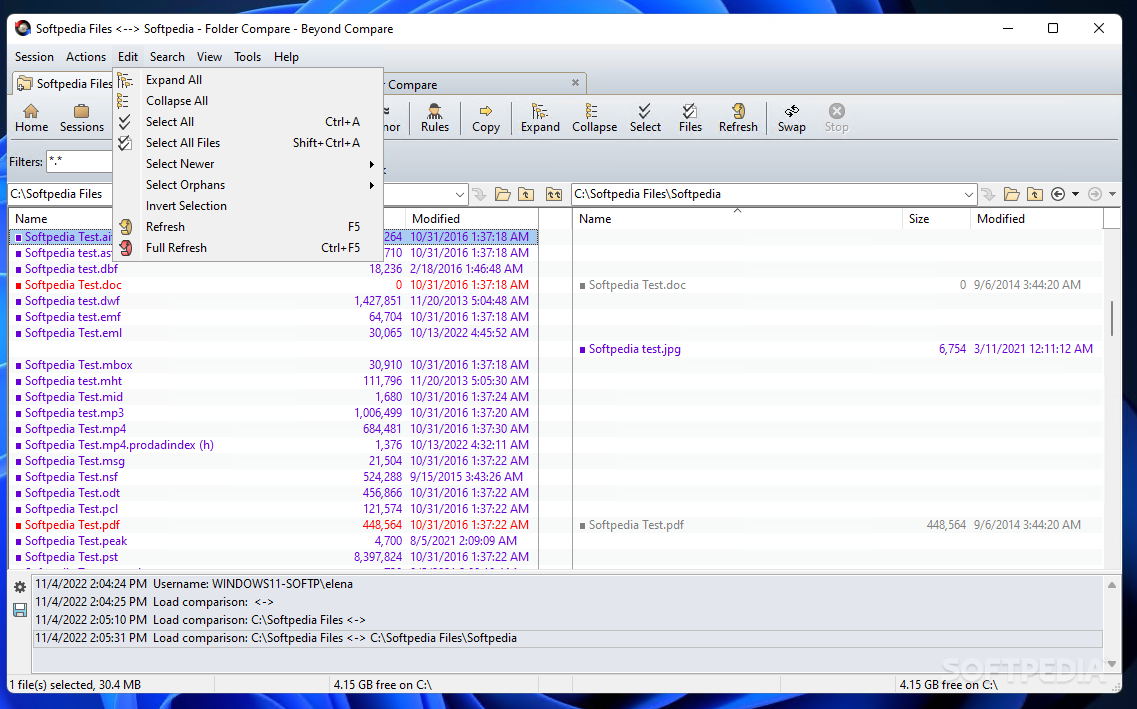Viewport: 1137px width, 709px height.
Task: Click the log panel scroll-up arrow
Action: point(1112,584)
